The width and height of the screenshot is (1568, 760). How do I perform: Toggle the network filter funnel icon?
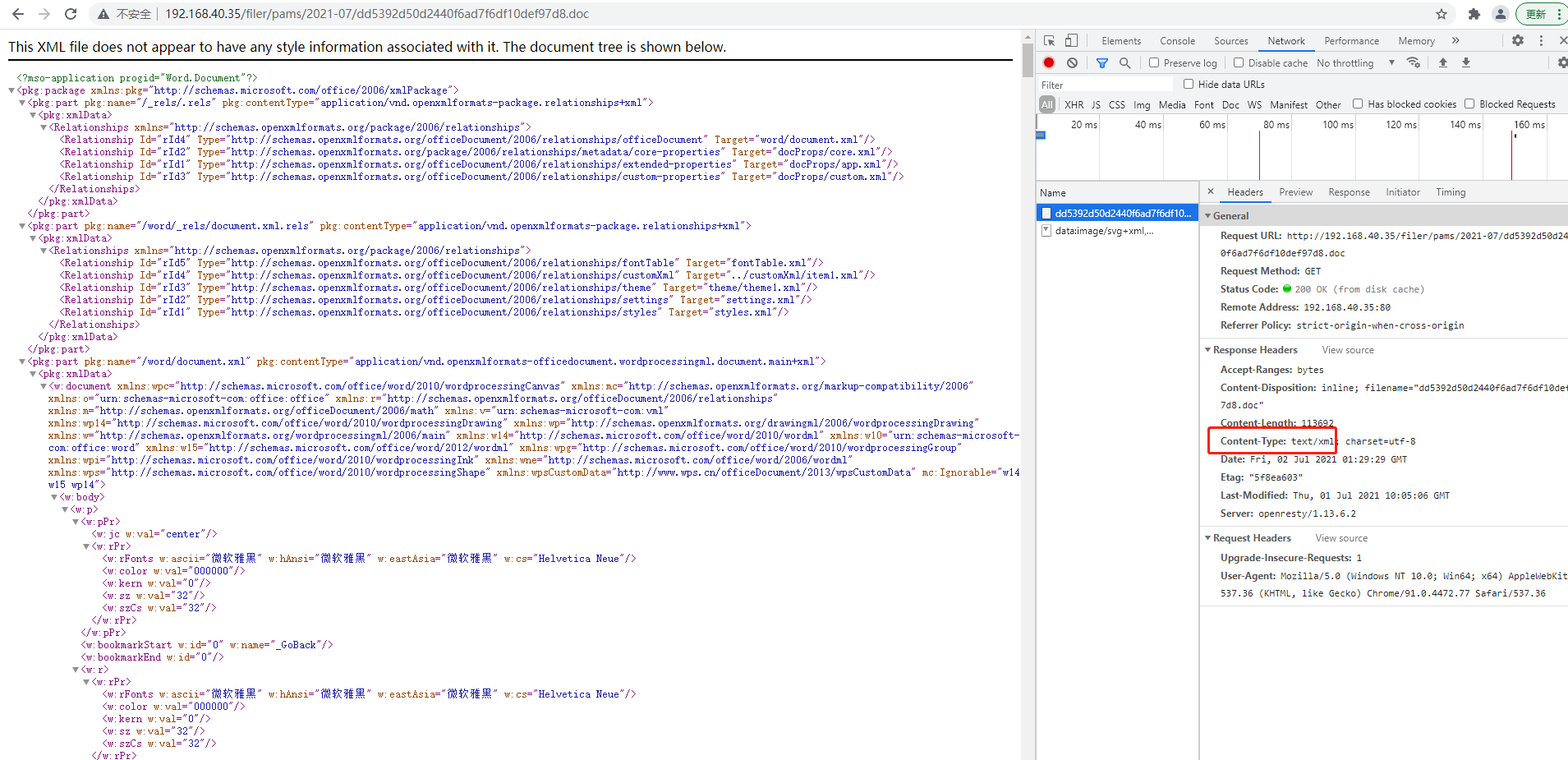click(1102, 62)
